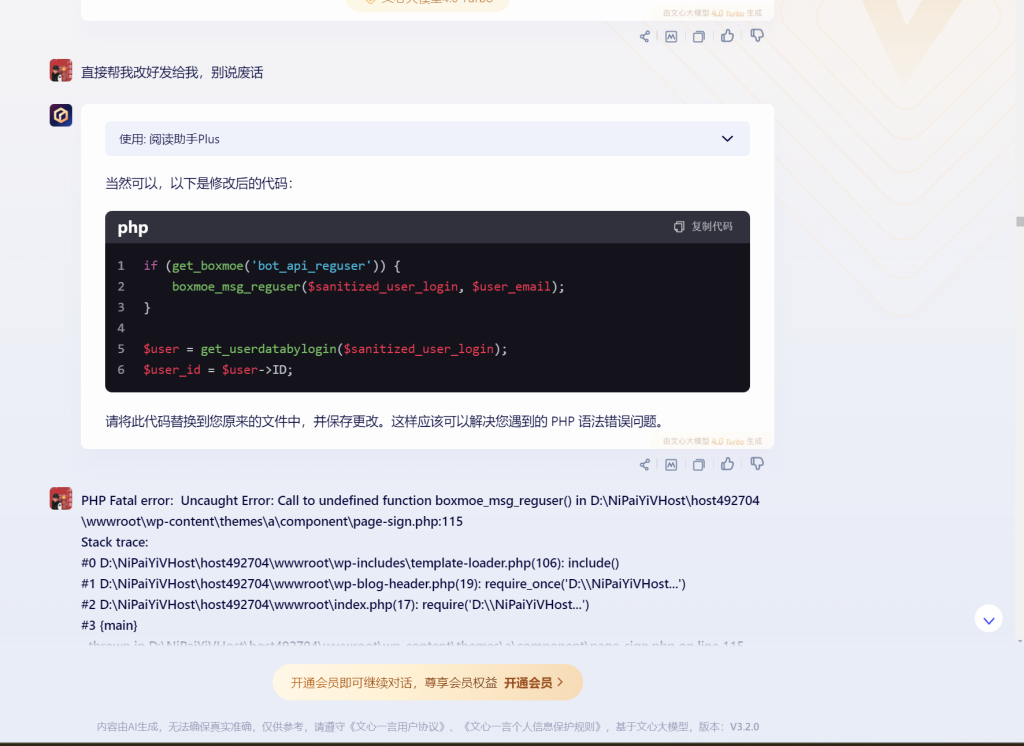Screen dimensions: 1024x746
Task: Click code line '$user_id = $user->ID;'
Action: coord(218,370)
